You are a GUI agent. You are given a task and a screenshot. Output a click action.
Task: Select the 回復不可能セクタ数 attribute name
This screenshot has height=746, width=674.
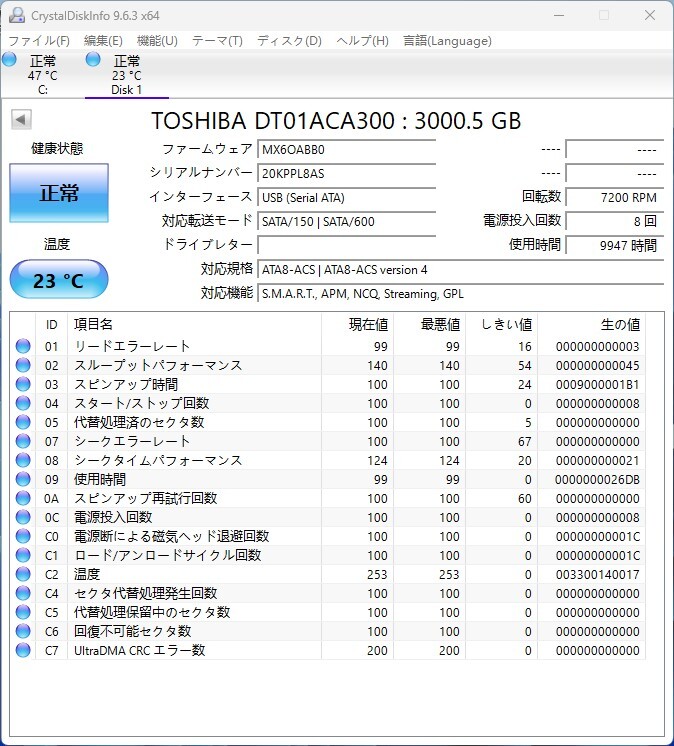pos(133,631)
